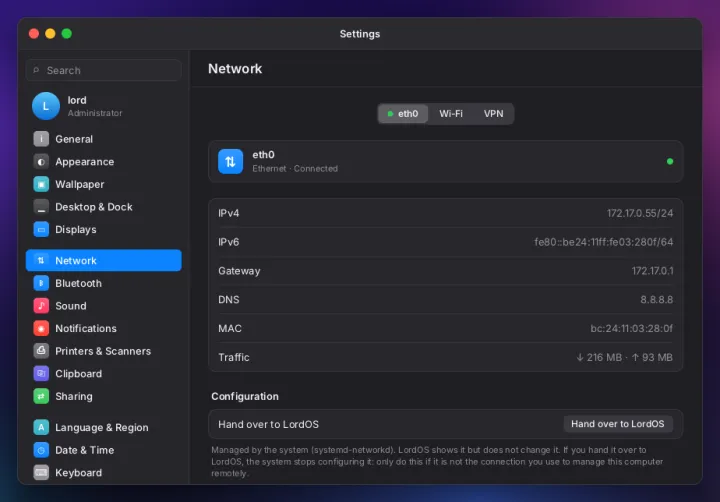The image size is (720, 502).
Task: Click the Traffic row label
Action: coord(234,357)
